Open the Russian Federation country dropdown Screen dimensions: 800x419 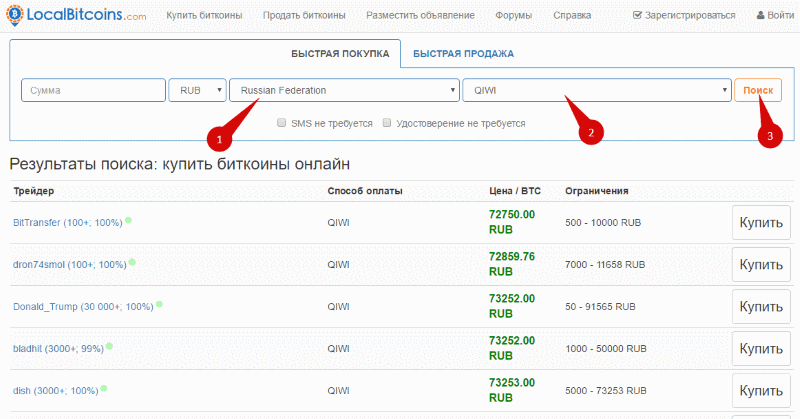(x=344, y=90)
